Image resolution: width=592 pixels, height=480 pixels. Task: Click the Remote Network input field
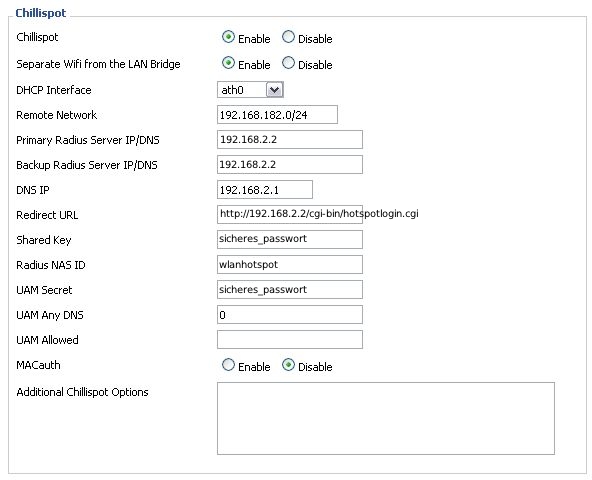(277, 115)
